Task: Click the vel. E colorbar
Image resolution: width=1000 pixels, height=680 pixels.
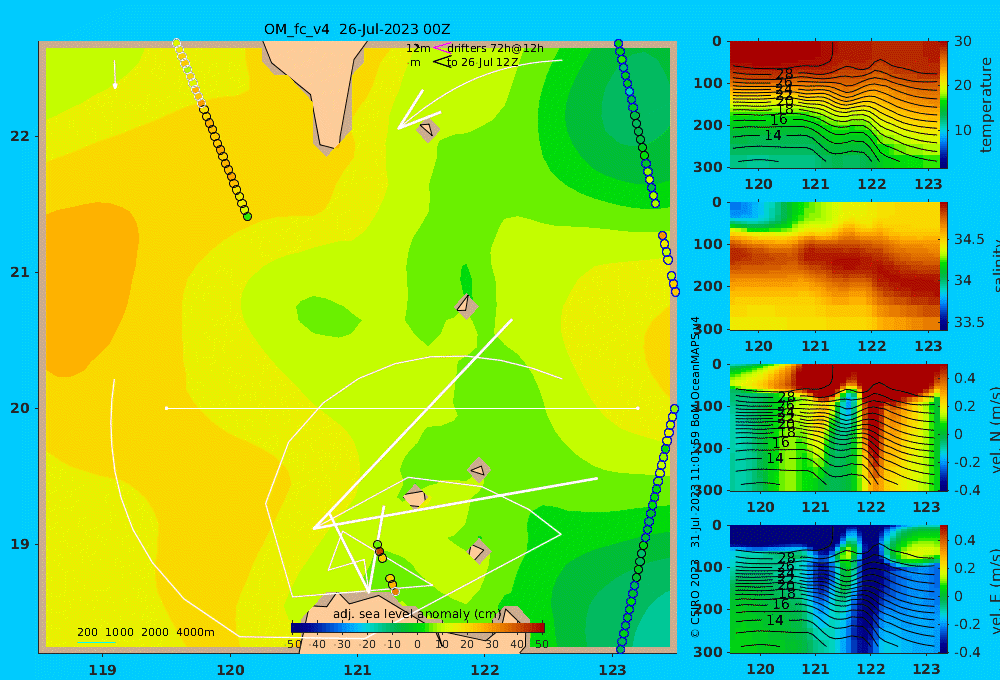Action: [x=943, y=589]
